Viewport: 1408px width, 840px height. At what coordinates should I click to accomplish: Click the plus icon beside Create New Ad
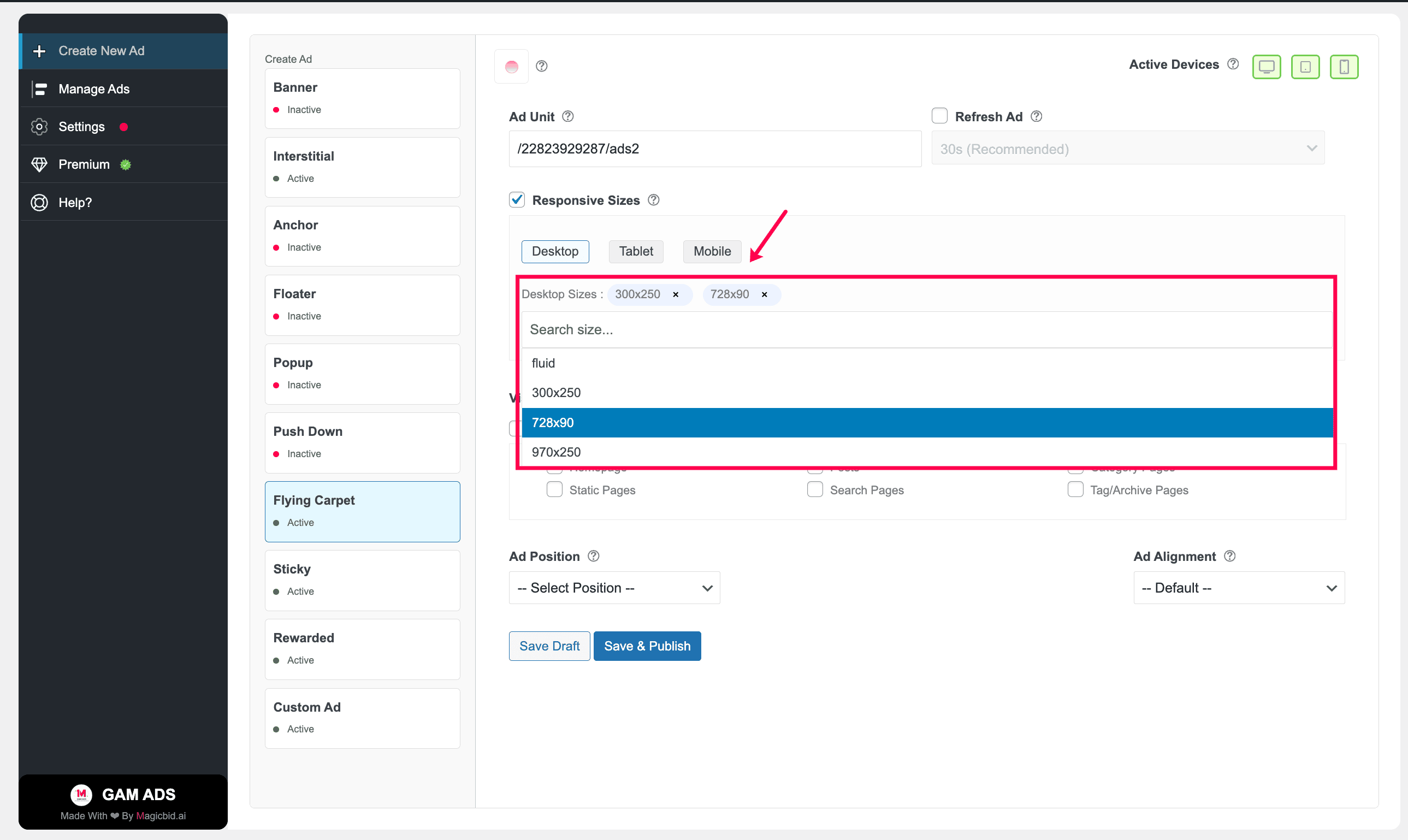coord(39,51)
